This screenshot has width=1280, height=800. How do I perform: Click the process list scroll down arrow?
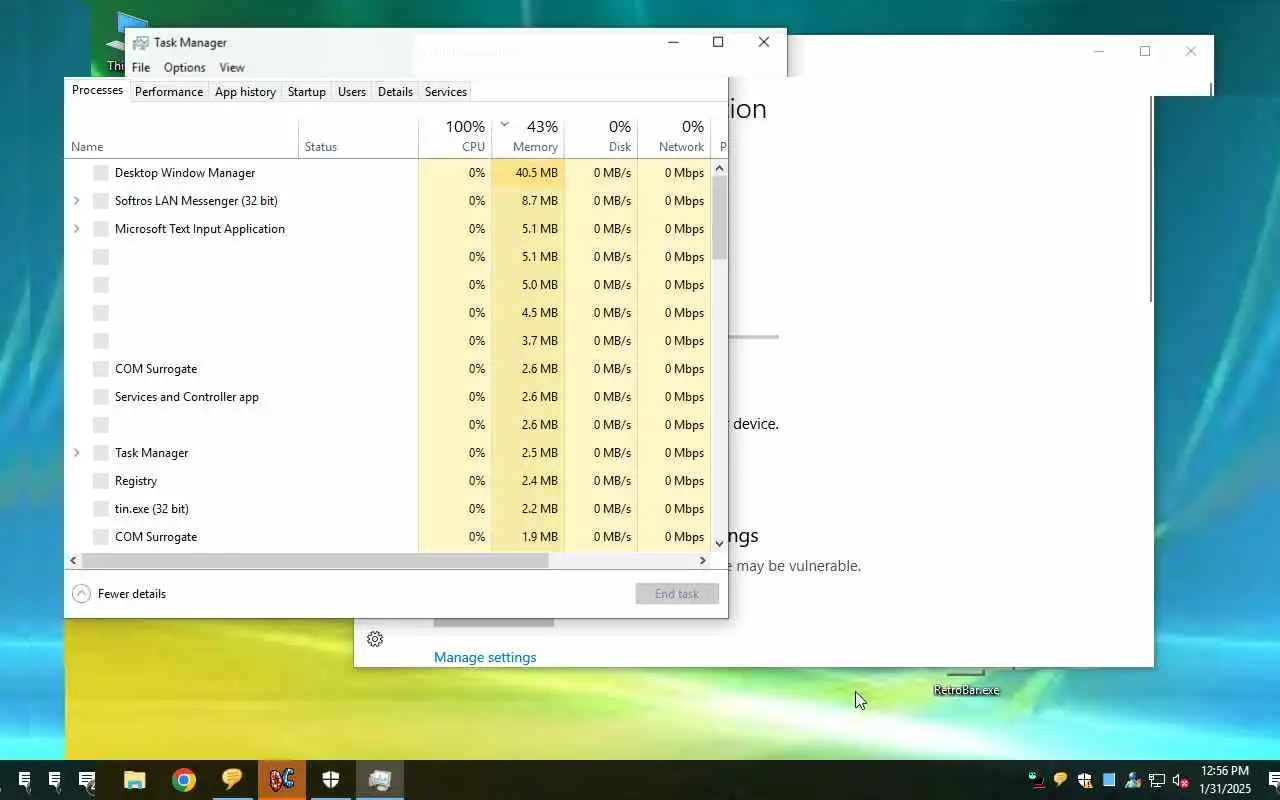coord(719,543)
